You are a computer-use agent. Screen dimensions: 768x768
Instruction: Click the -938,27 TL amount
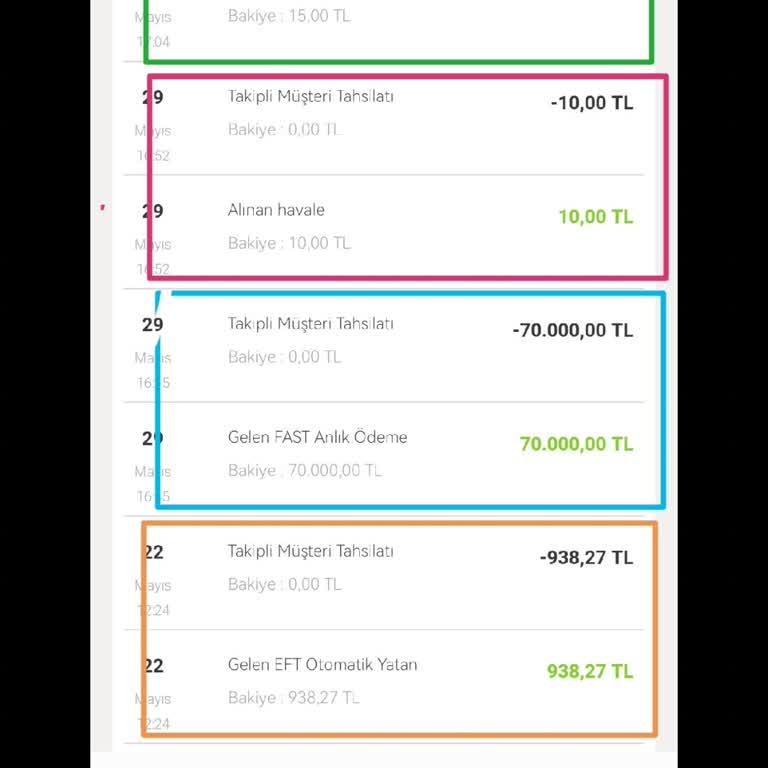tap(586, 558)
